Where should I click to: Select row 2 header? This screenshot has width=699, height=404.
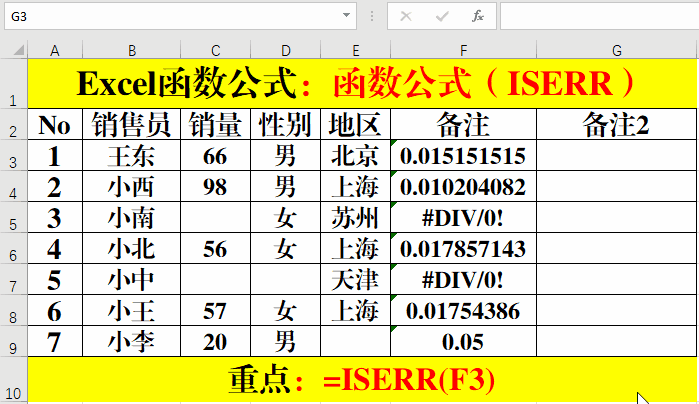13,124
